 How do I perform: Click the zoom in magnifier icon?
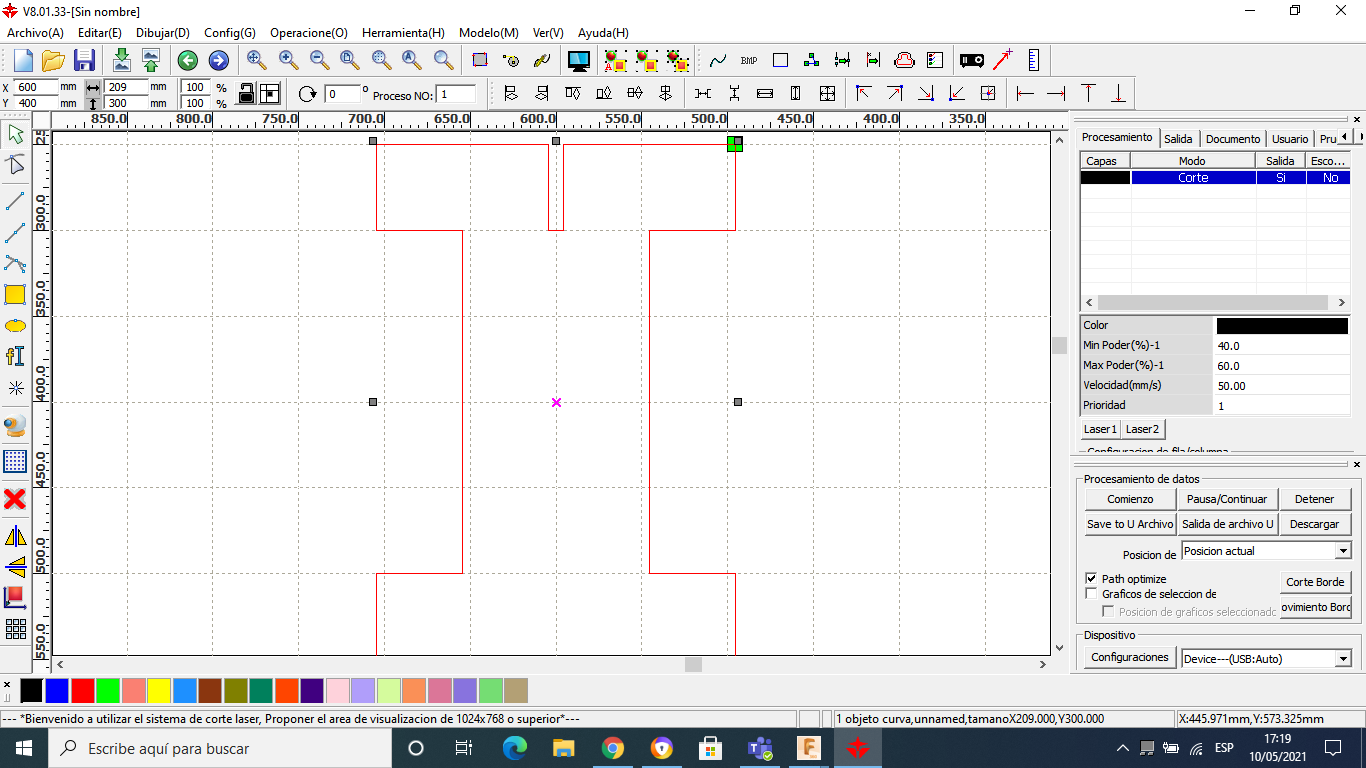pos(288,60)
